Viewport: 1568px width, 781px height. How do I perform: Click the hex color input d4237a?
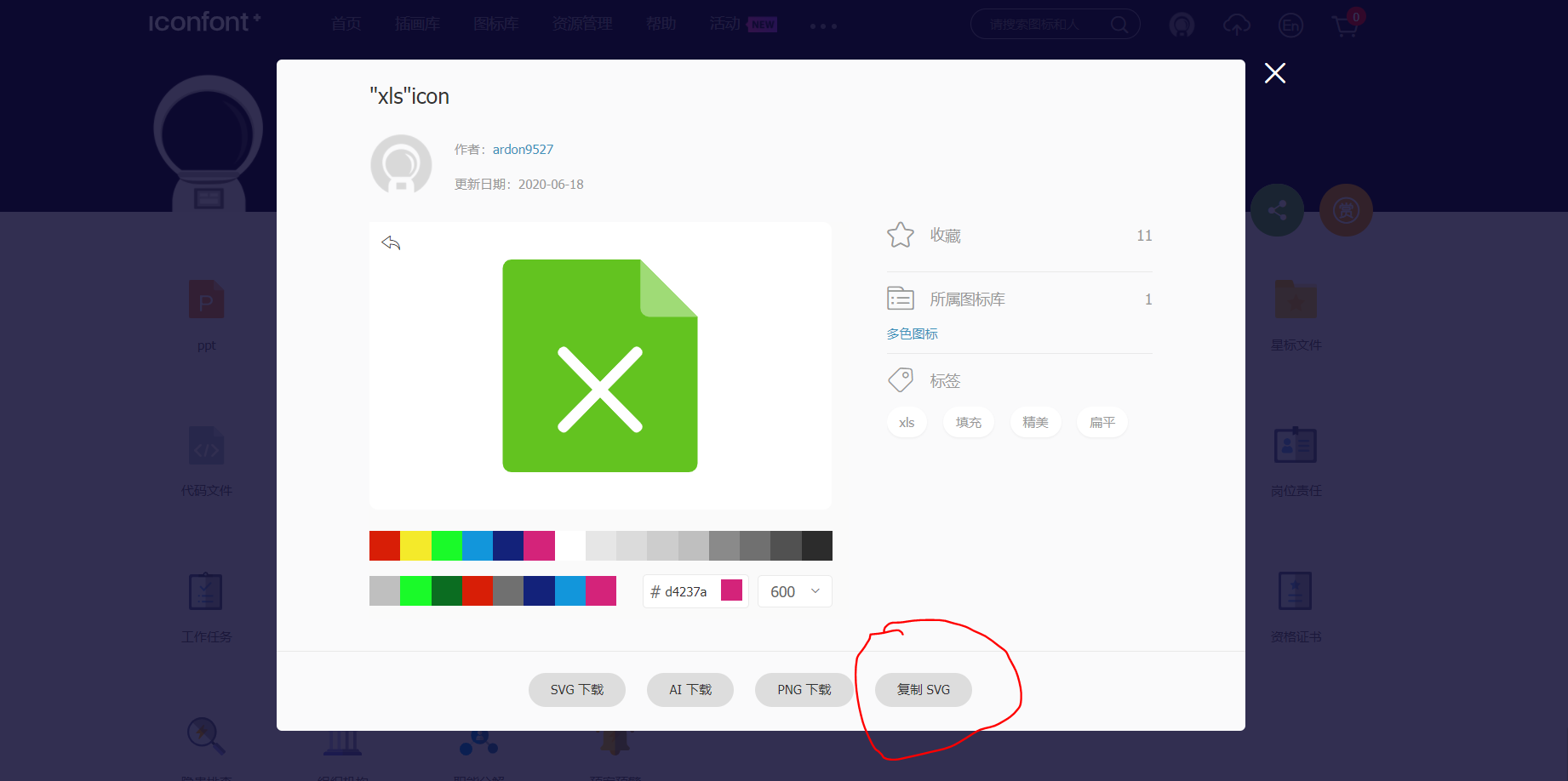685,591
